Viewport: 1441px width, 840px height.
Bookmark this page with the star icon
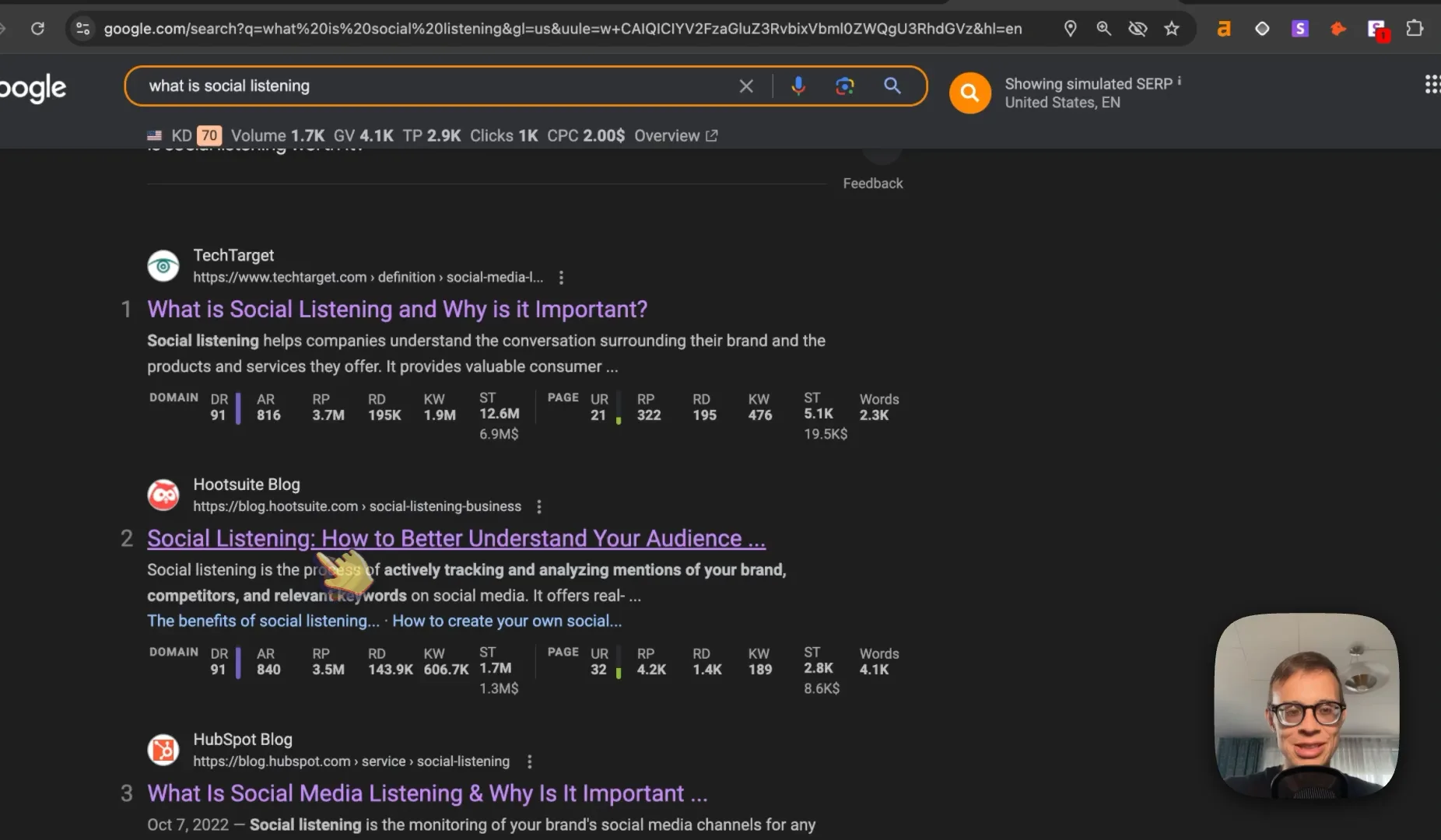1172,29
